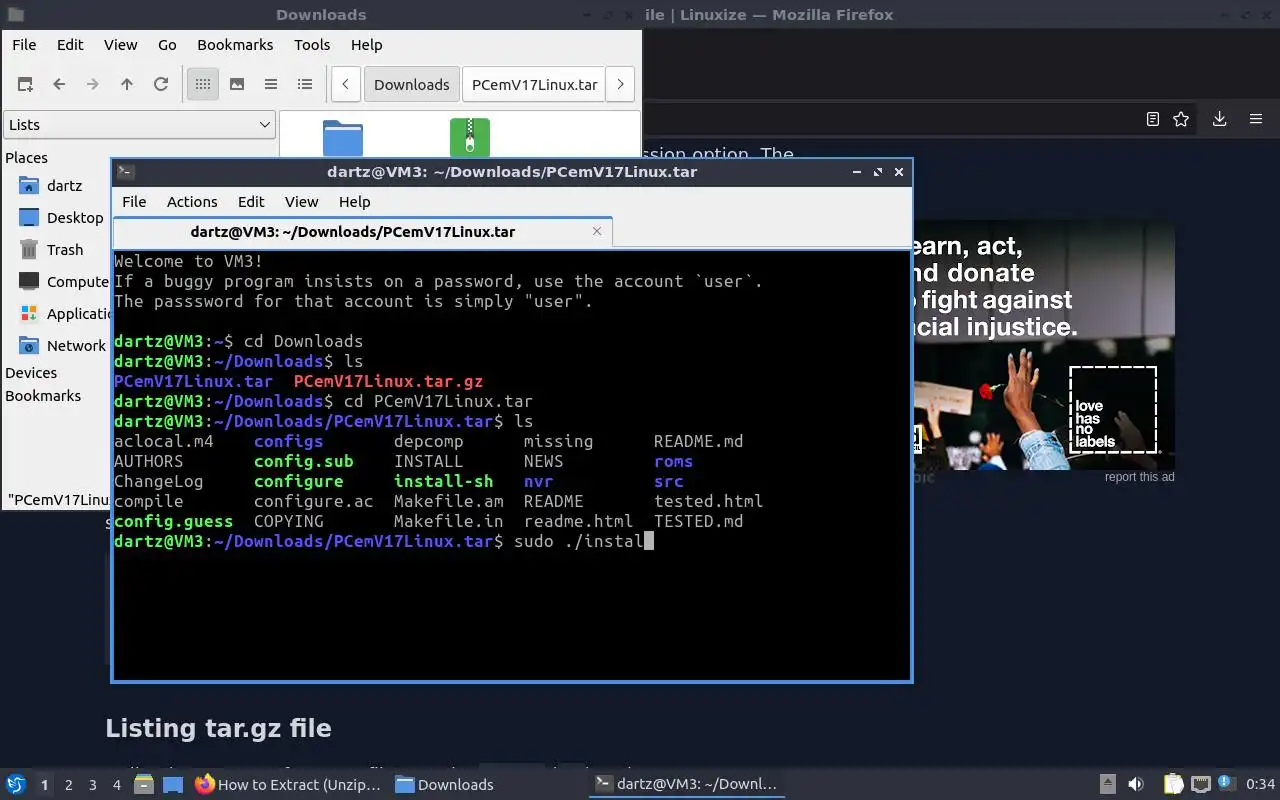
Task: Open Go menu in file manager
Action: click(x=167, y=44)
